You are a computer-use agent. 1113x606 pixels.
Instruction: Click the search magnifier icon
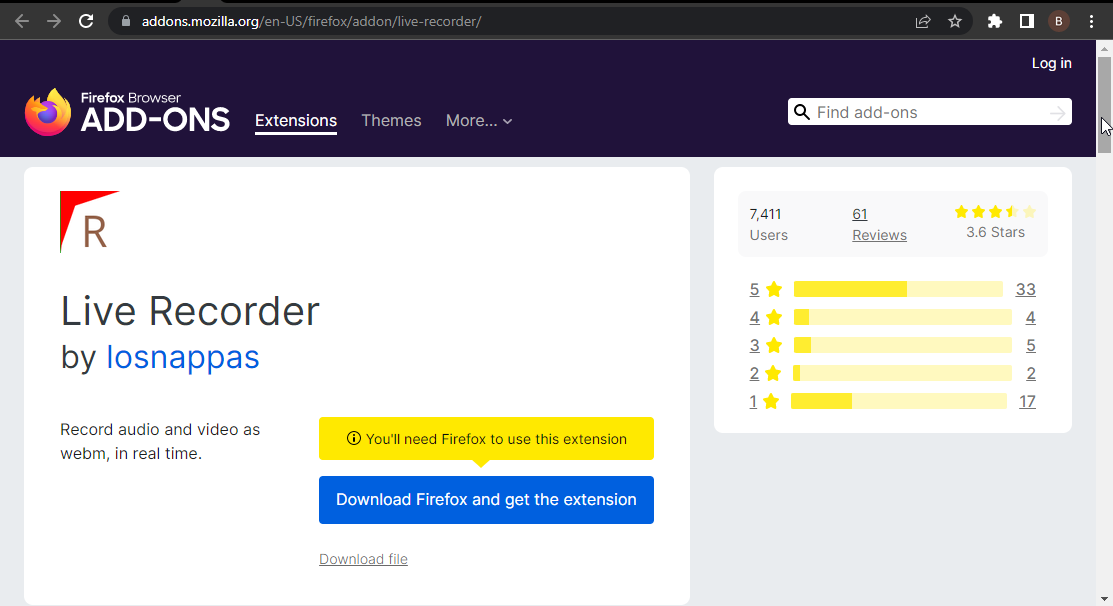801,112
